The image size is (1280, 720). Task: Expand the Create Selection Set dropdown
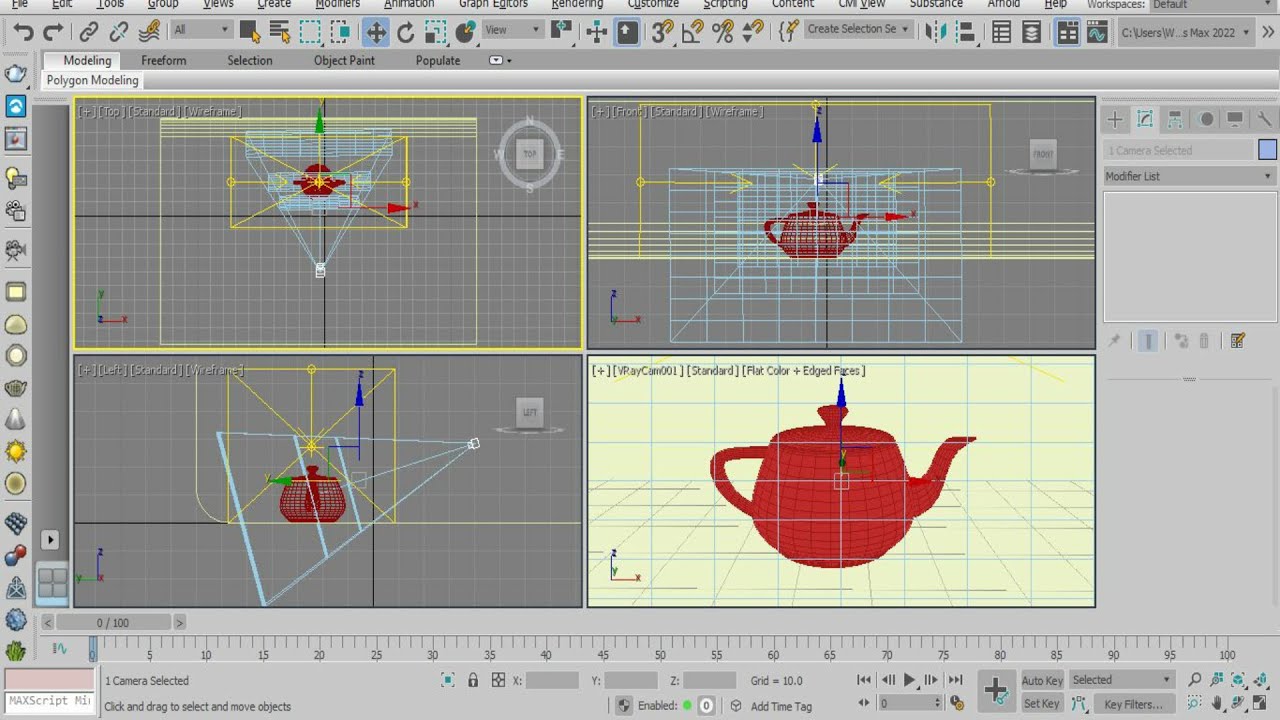859,30
